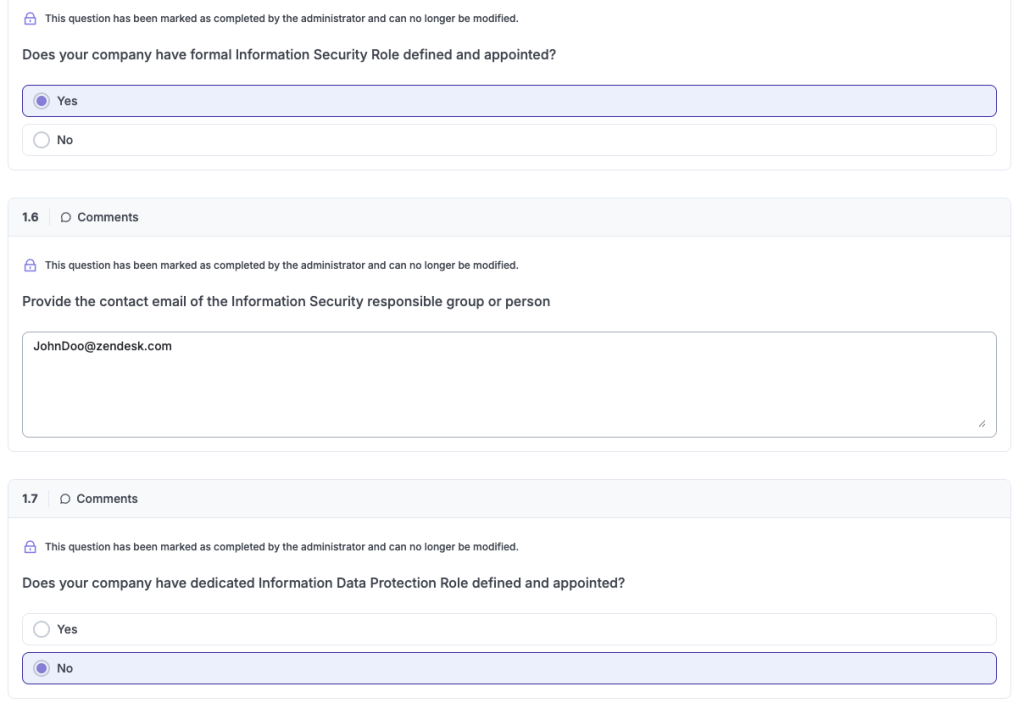Image resolution: width=1024 pixels, height=720 pixels.
Task: Click the lock icon in question 1.7
Action: [x=30, y=547]
